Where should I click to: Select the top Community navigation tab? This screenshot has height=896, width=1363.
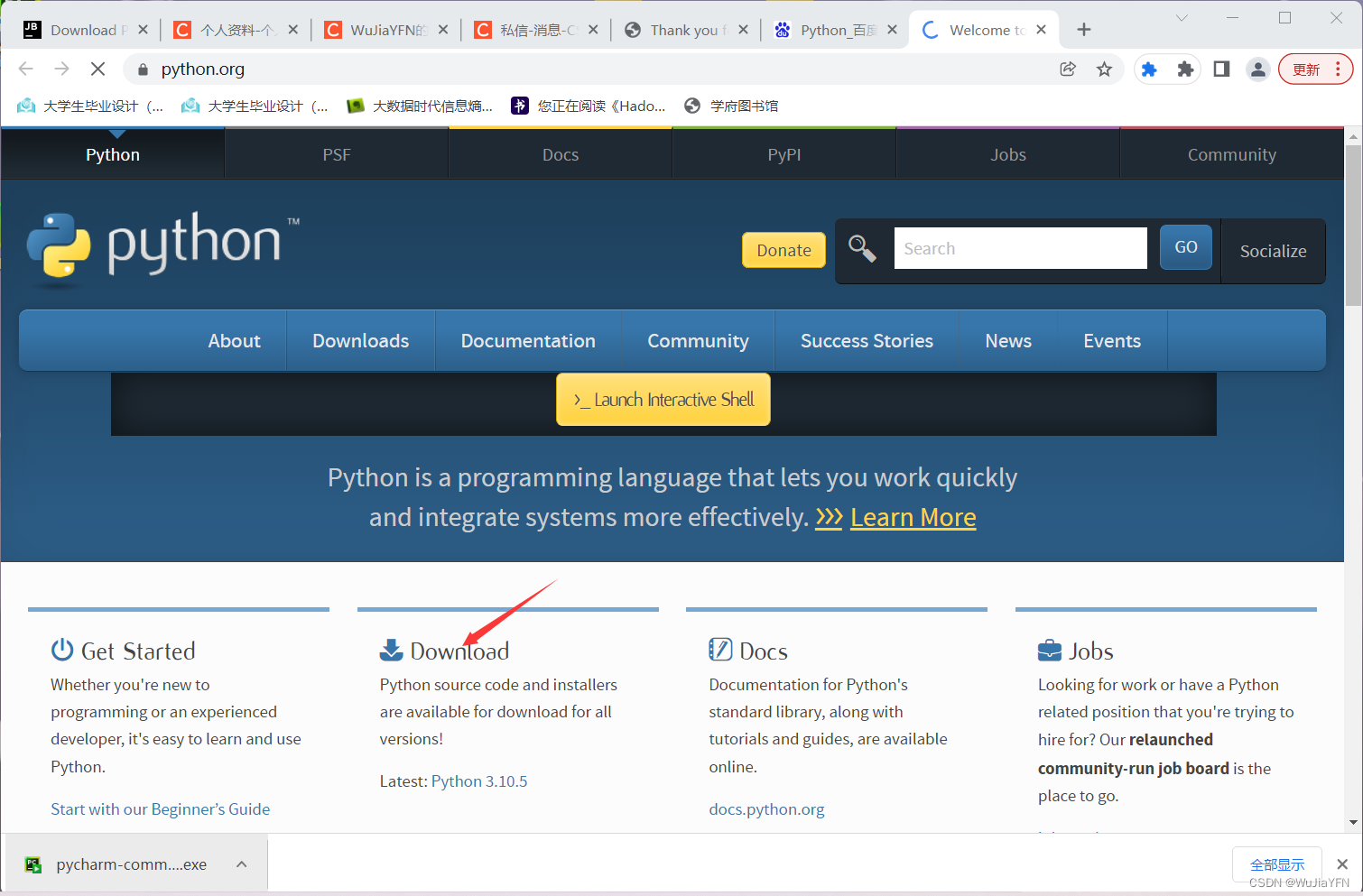pos(1232,154)
